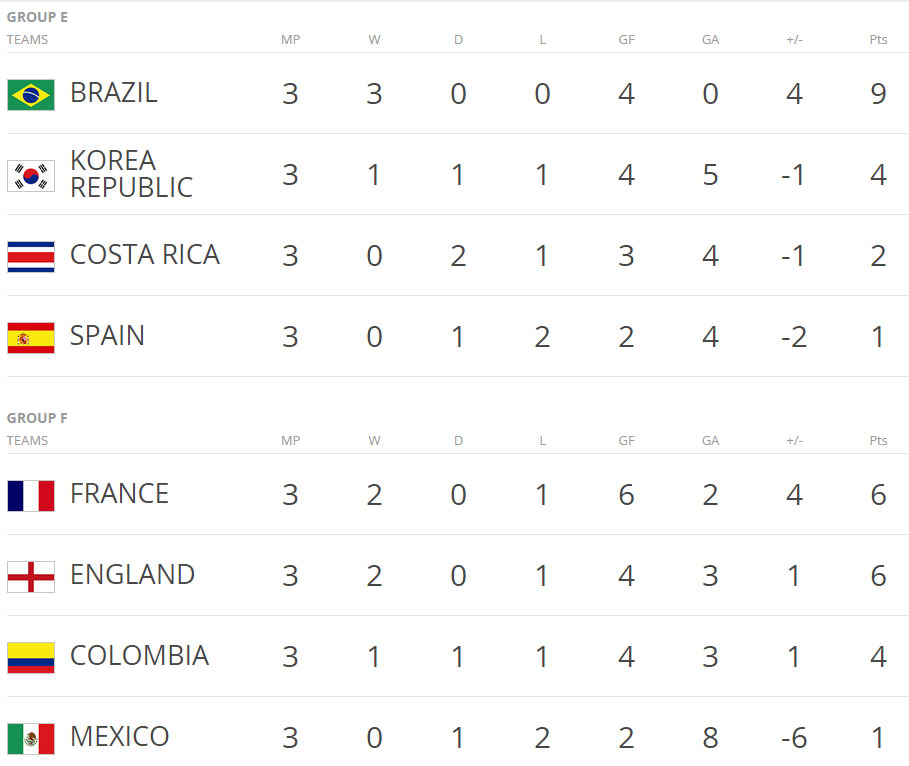909x766 pixels.
Task: Open the KOREA REPUBLIC team link
Action: click(131, 174)
